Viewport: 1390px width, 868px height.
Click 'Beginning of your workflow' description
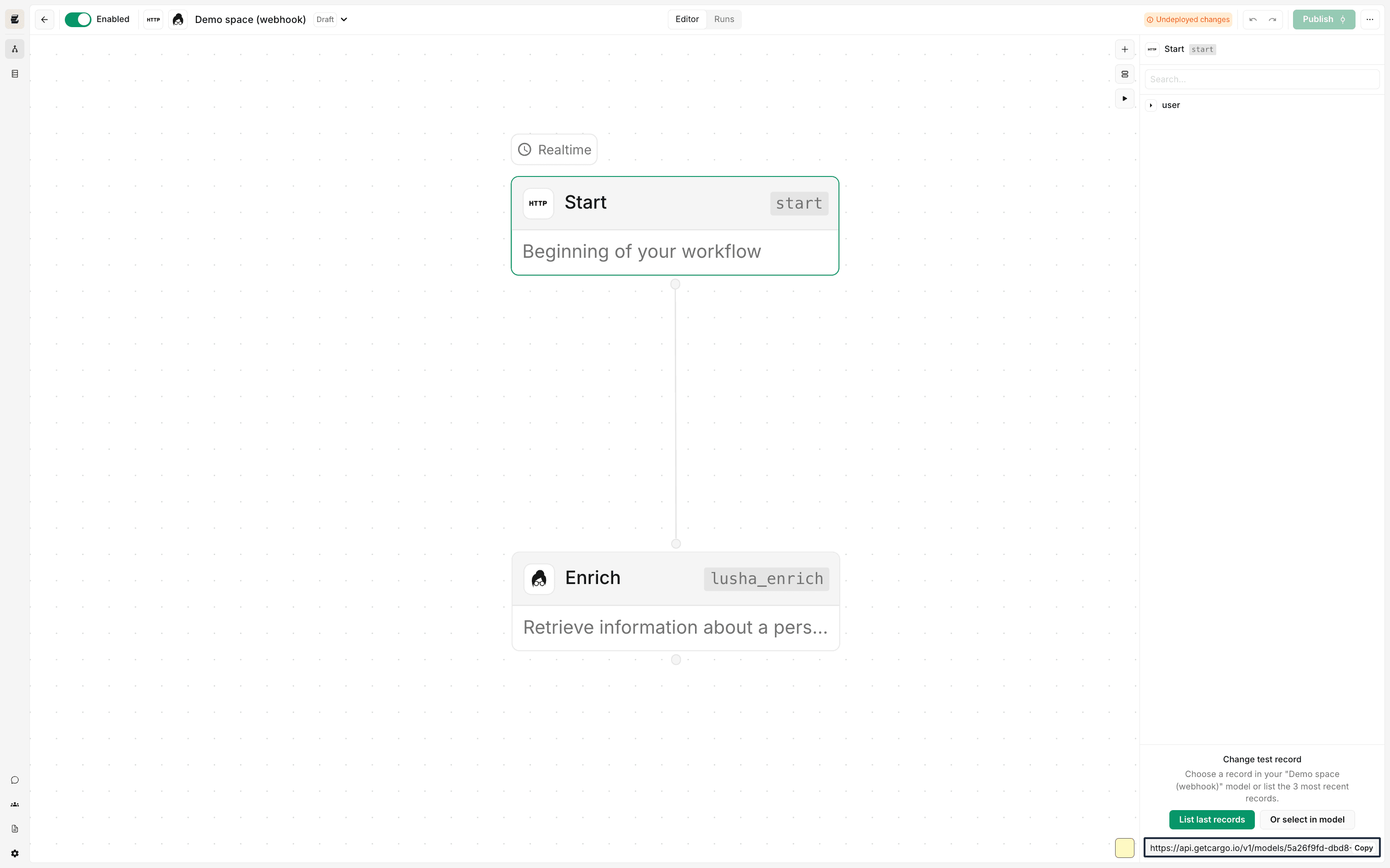tap(641, 251)
